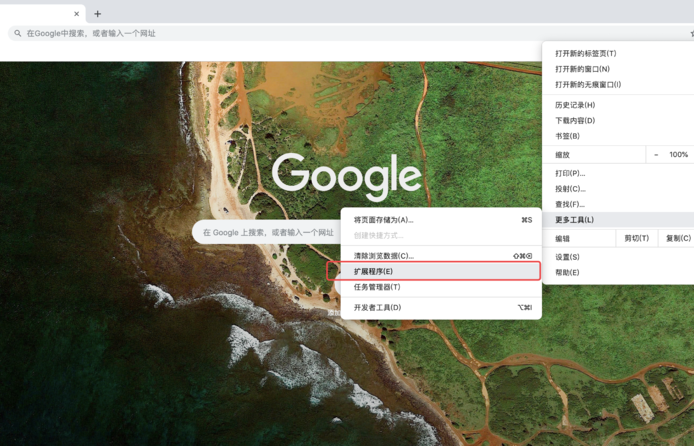Open 设置(S) settings
Screen dimensions: 694x446
tap(567, 257)
